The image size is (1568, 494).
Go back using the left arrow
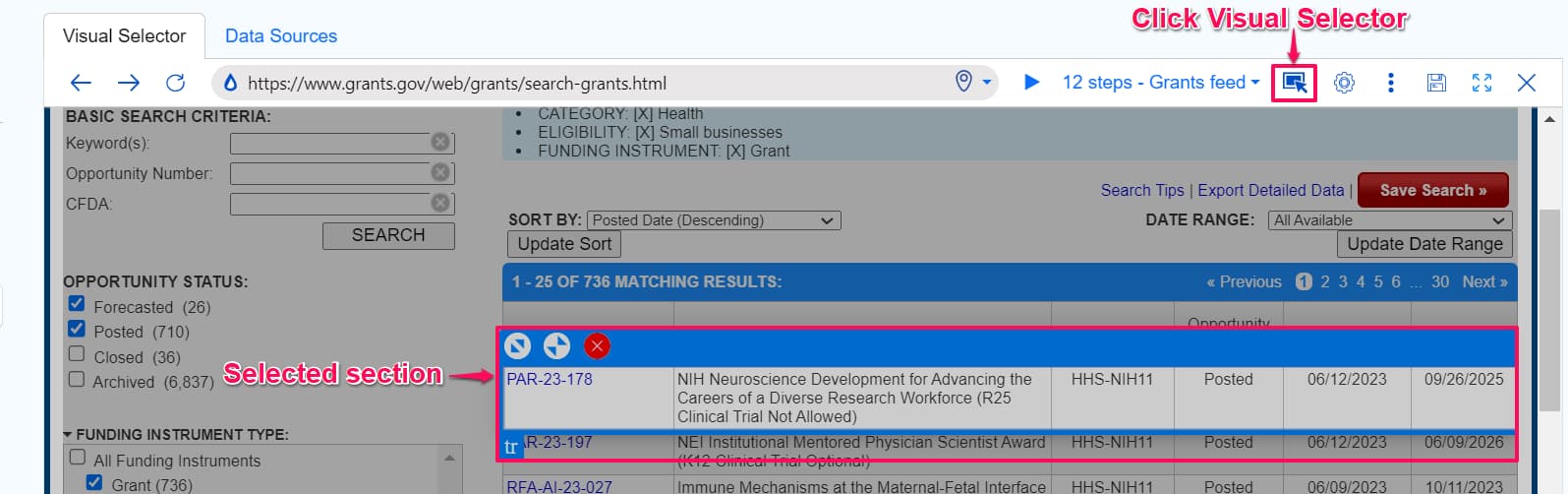81,83
